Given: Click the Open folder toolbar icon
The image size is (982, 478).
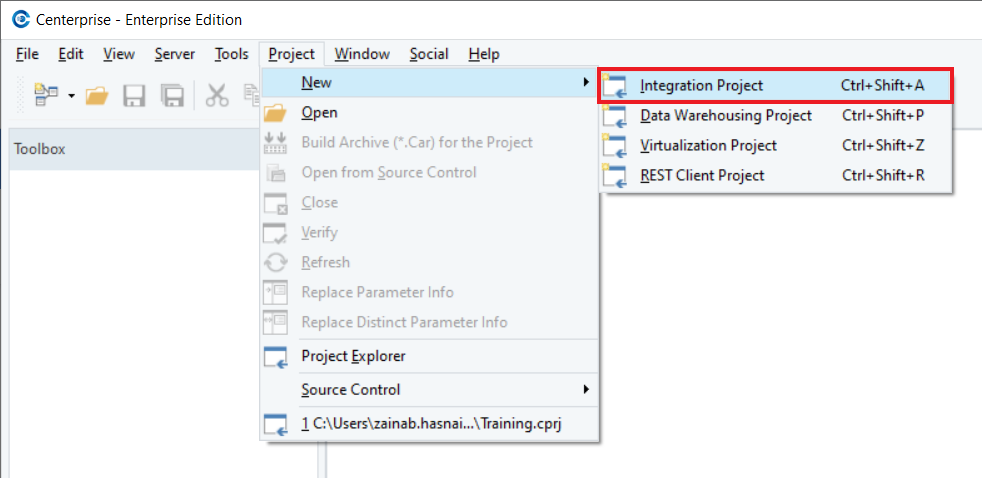Looking at the screenshot, I should (96, 95).
